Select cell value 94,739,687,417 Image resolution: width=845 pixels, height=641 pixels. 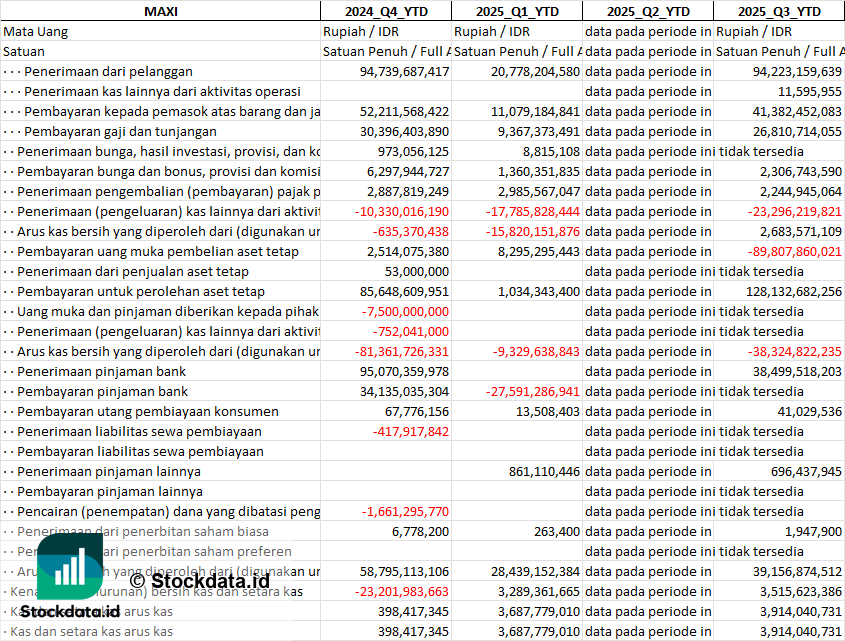[x=404, y=71]
